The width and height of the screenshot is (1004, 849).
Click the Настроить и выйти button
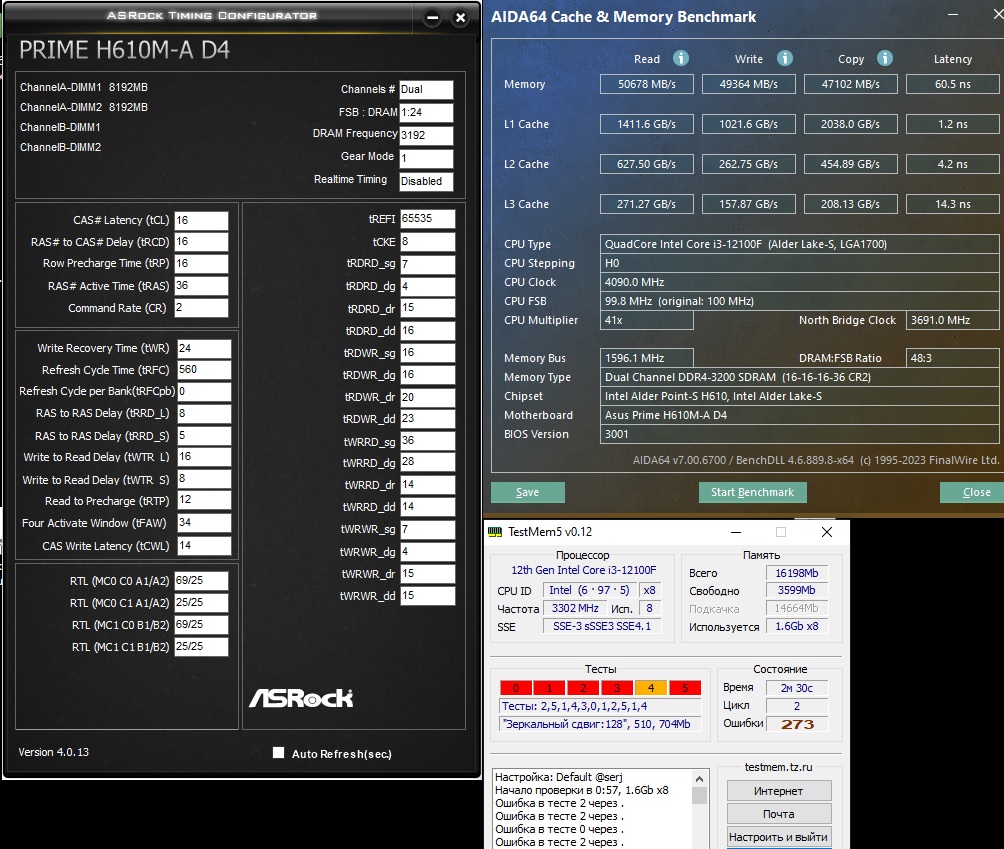point(778,837)
